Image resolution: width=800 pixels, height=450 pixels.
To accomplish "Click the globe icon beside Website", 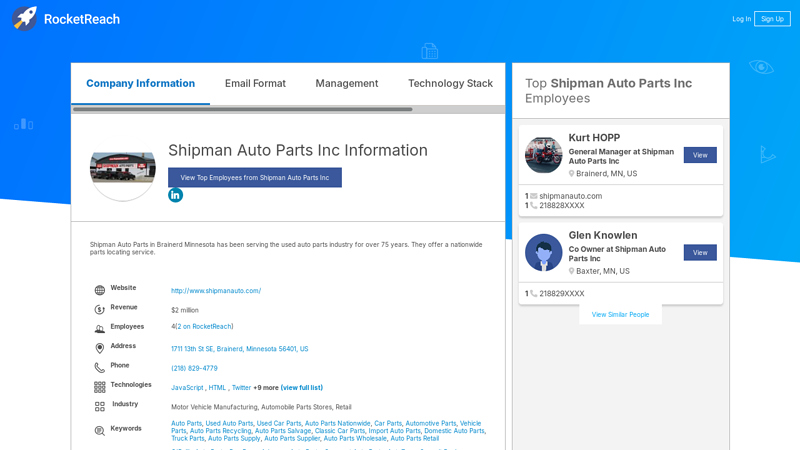I will (99, 290).
